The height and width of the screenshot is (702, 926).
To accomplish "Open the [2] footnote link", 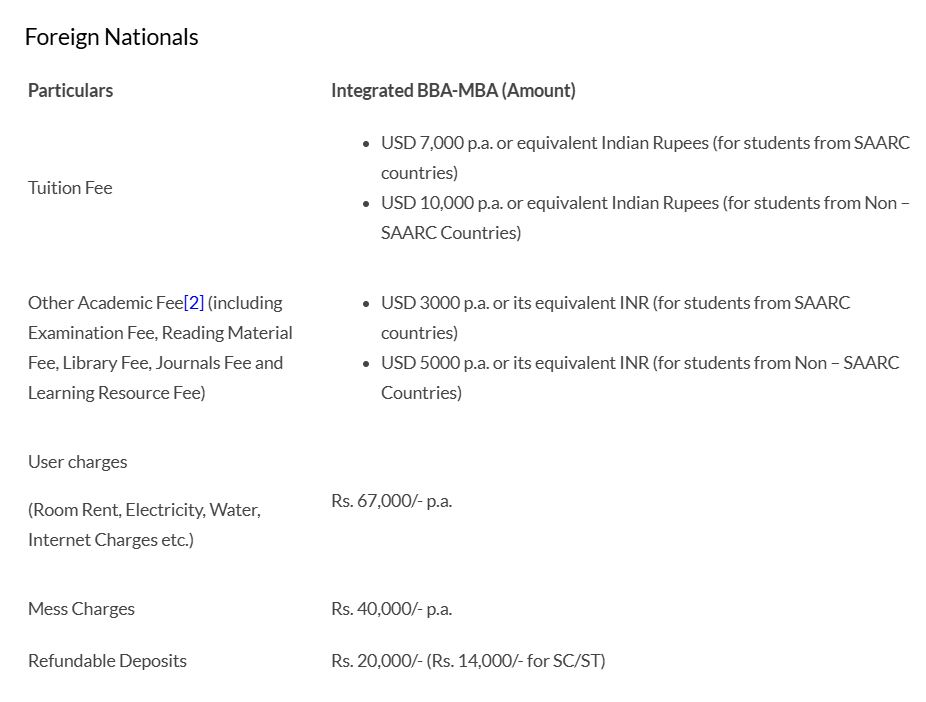I will [194, 303].
